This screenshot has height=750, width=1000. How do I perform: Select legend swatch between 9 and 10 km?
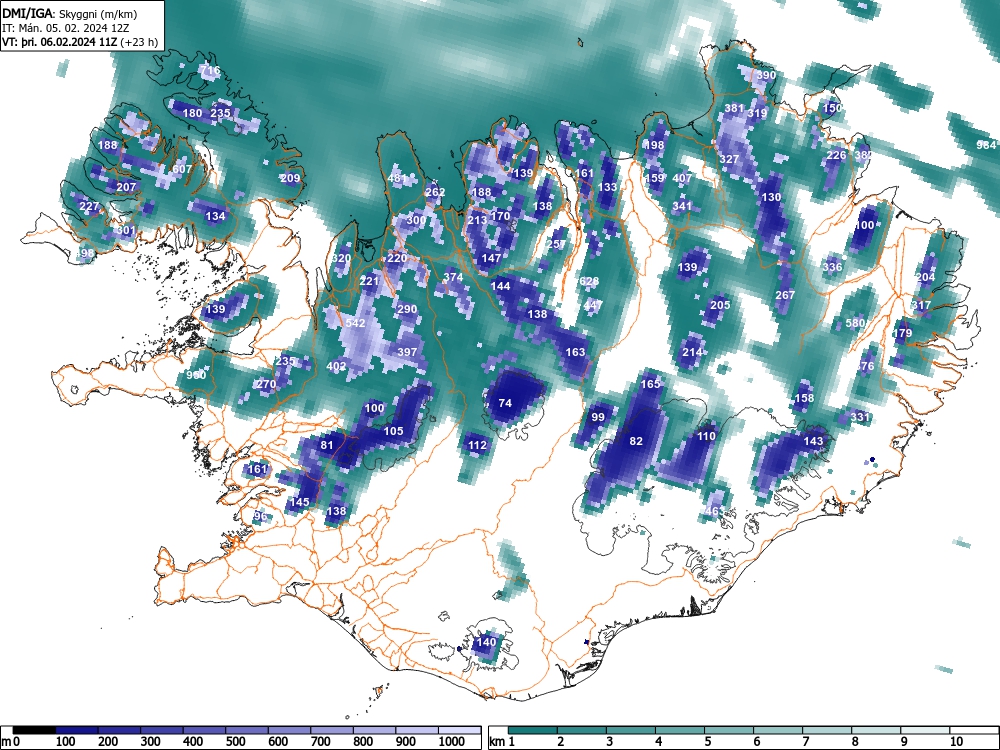925,730
